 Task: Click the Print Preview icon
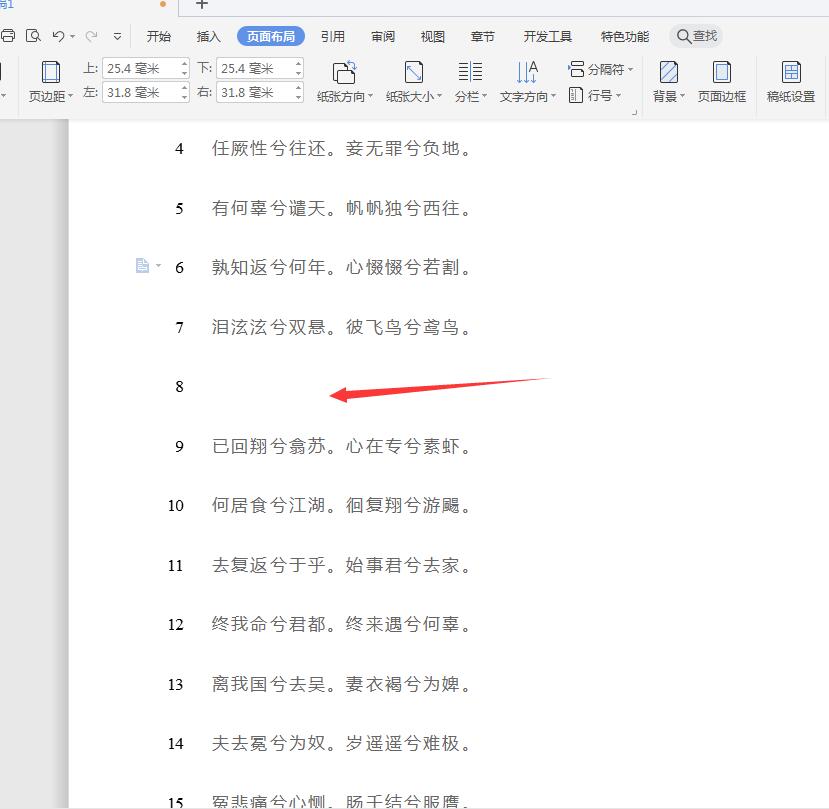(33, 35)
